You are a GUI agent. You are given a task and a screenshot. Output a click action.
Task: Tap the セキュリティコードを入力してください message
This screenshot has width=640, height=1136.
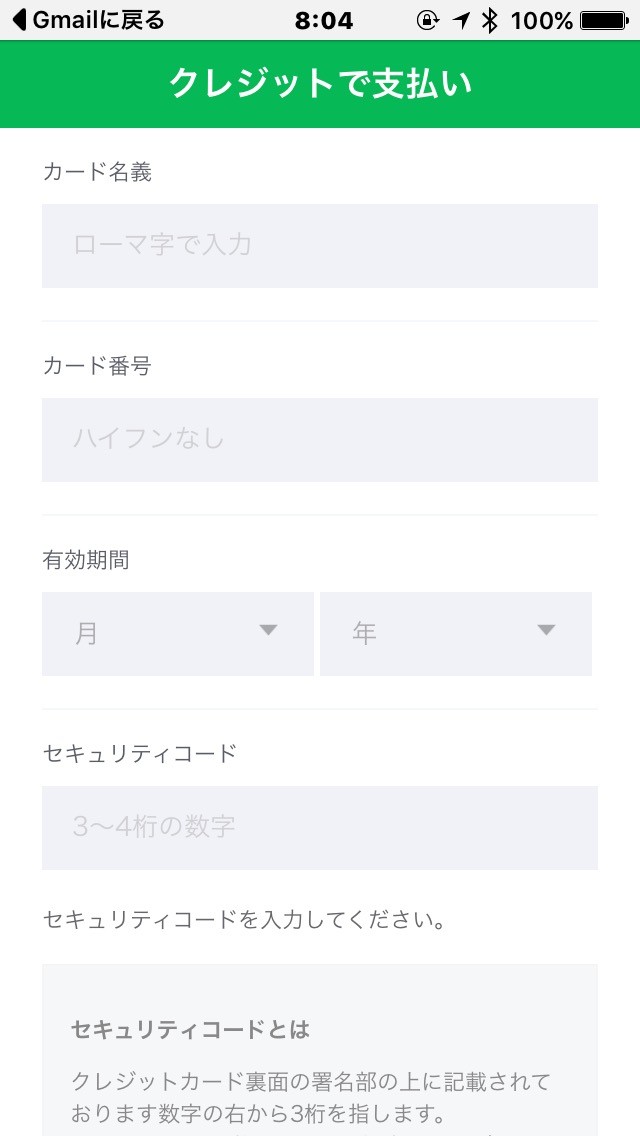click(x=244, y=920)
